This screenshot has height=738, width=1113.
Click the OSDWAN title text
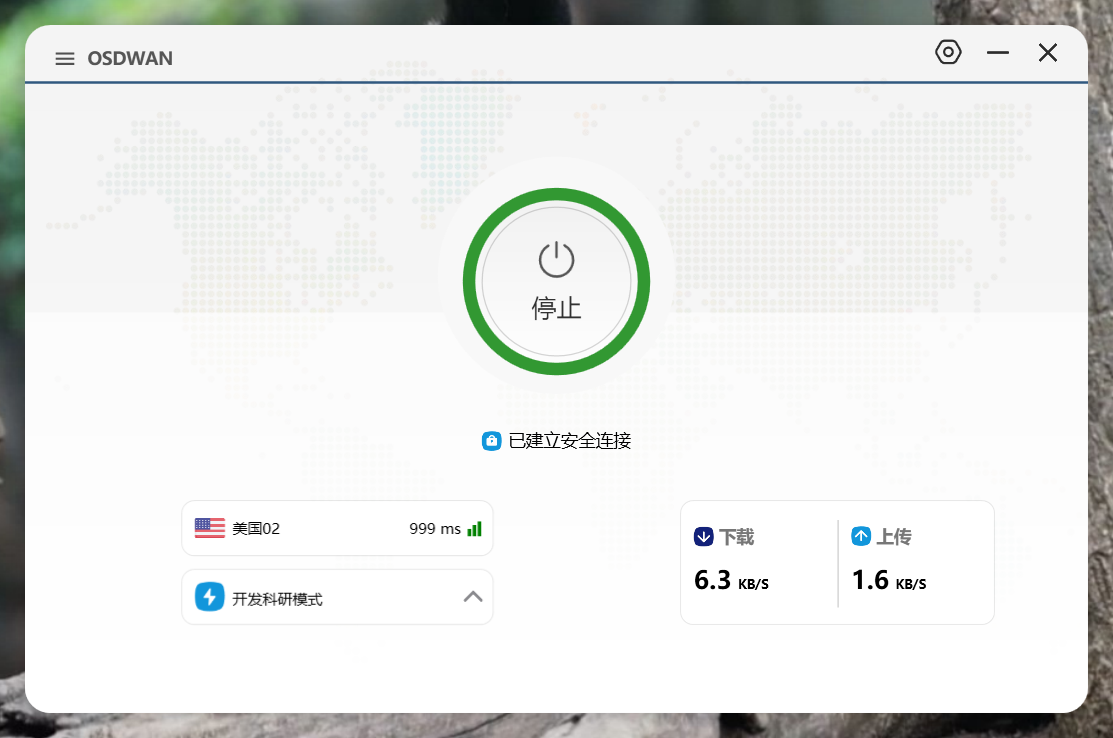point(130,59)
